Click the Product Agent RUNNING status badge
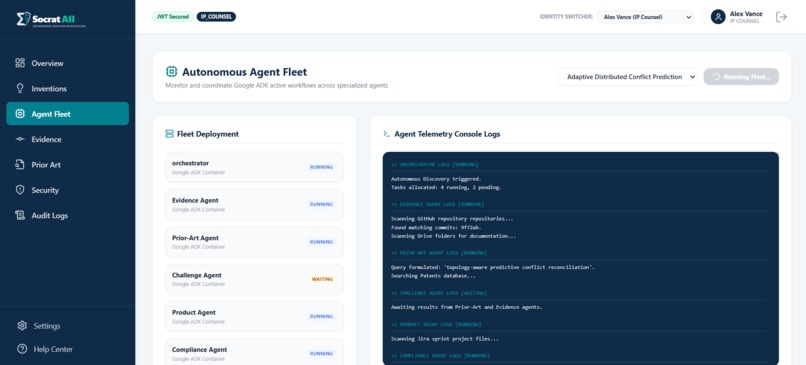 point(321,316)
